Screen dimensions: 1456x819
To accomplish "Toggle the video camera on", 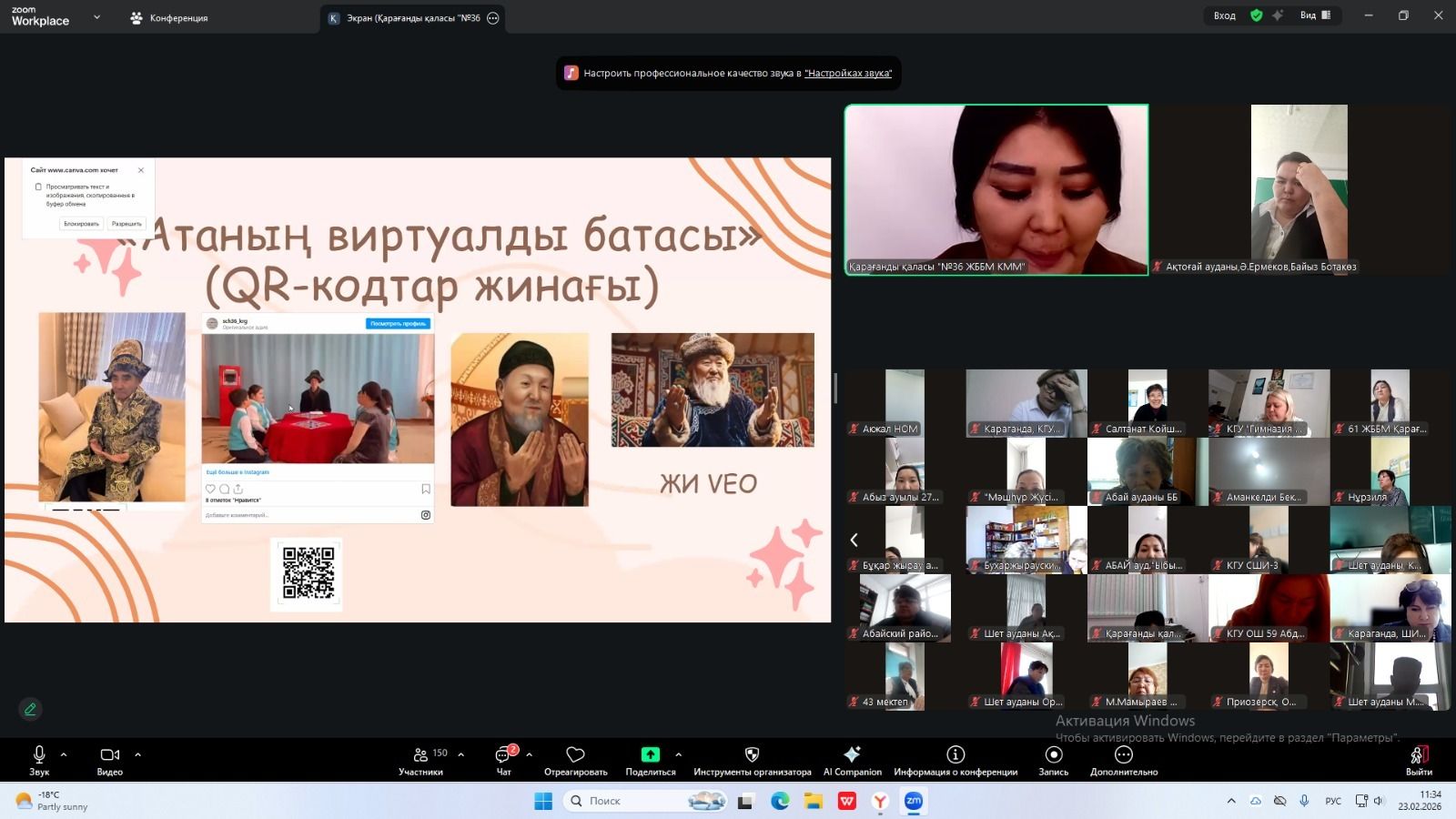I will pyautogui.click(x=109, y=754).
